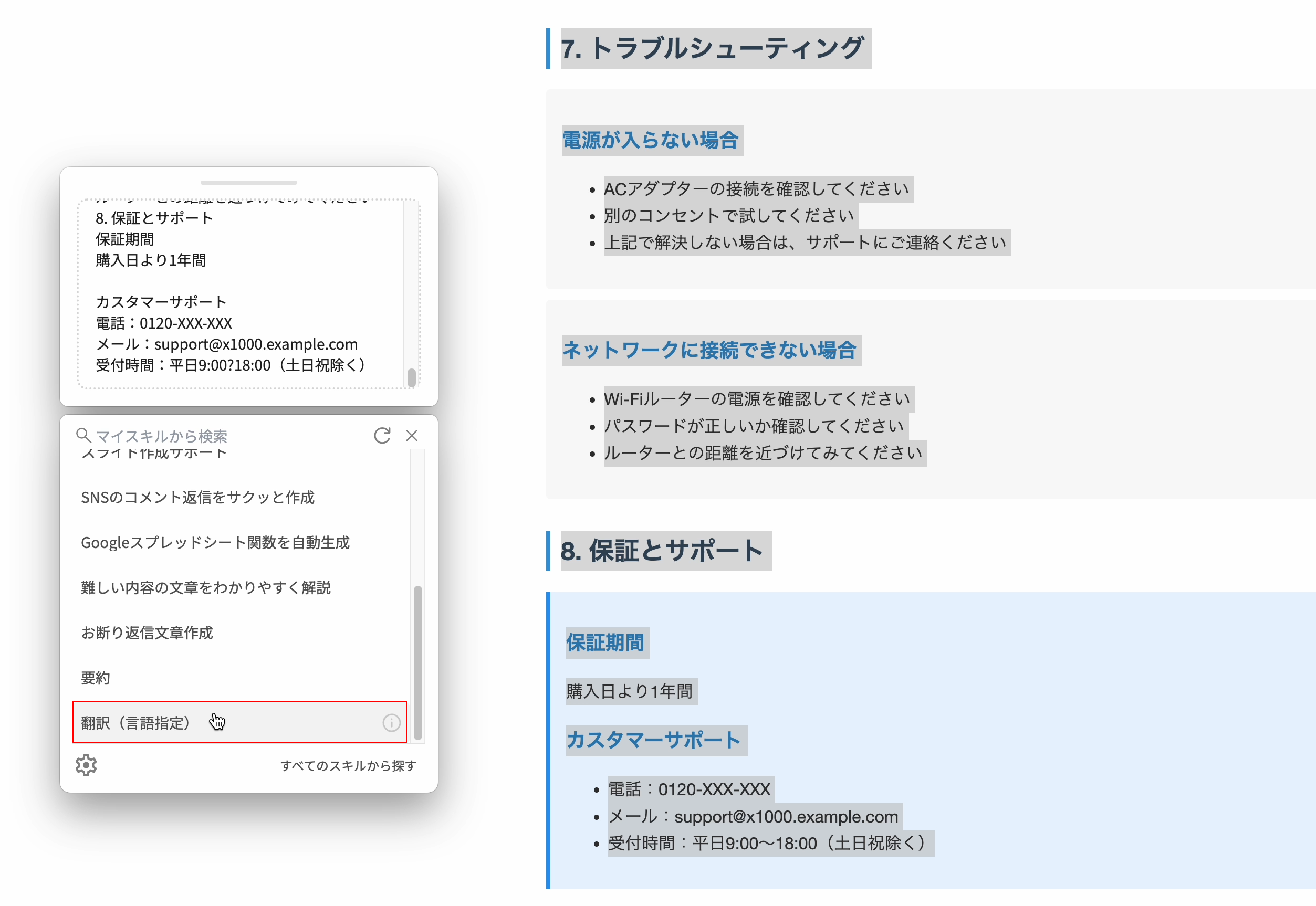Select the 翻訳（言語指定） skill

239,722
